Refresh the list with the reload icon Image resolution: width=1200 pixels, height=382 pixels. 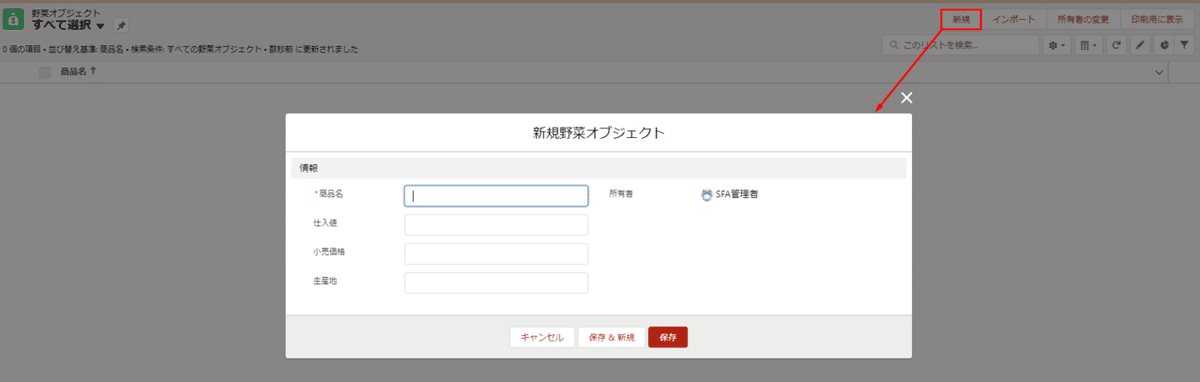(x=1116, y=45)
